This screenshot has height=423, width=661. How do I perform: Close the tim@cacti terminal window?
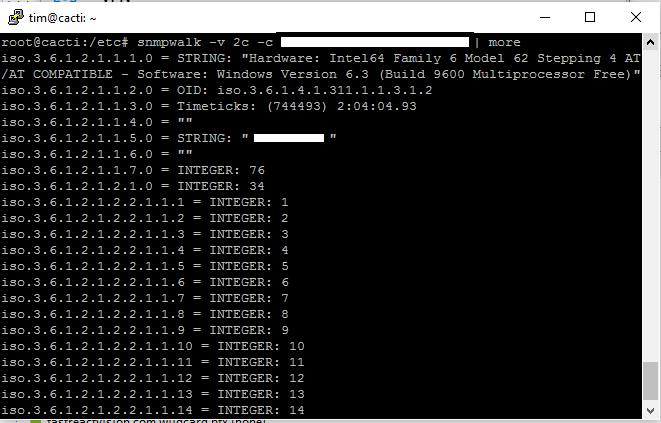tap(636, 17)
